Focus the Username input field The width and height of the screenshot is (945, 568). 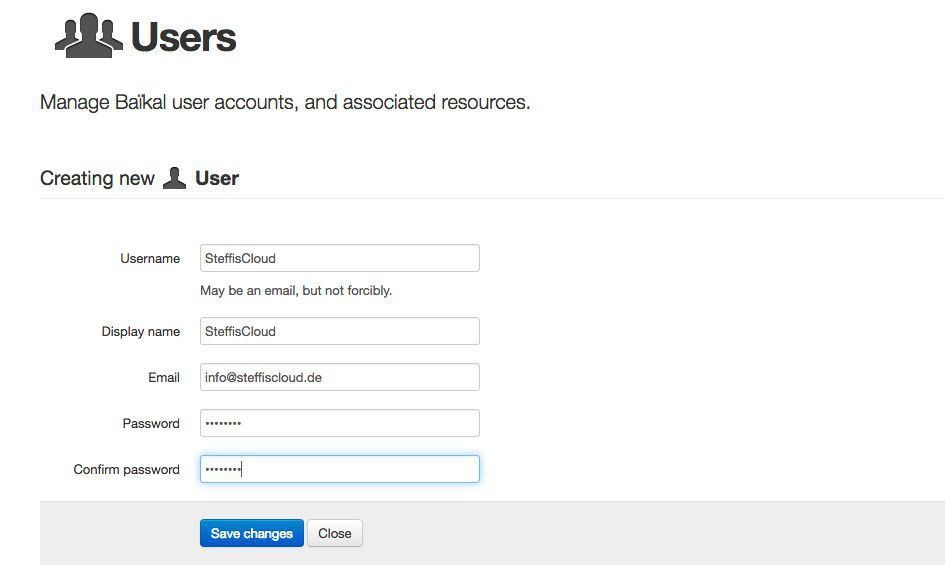(x=339, y=258)
